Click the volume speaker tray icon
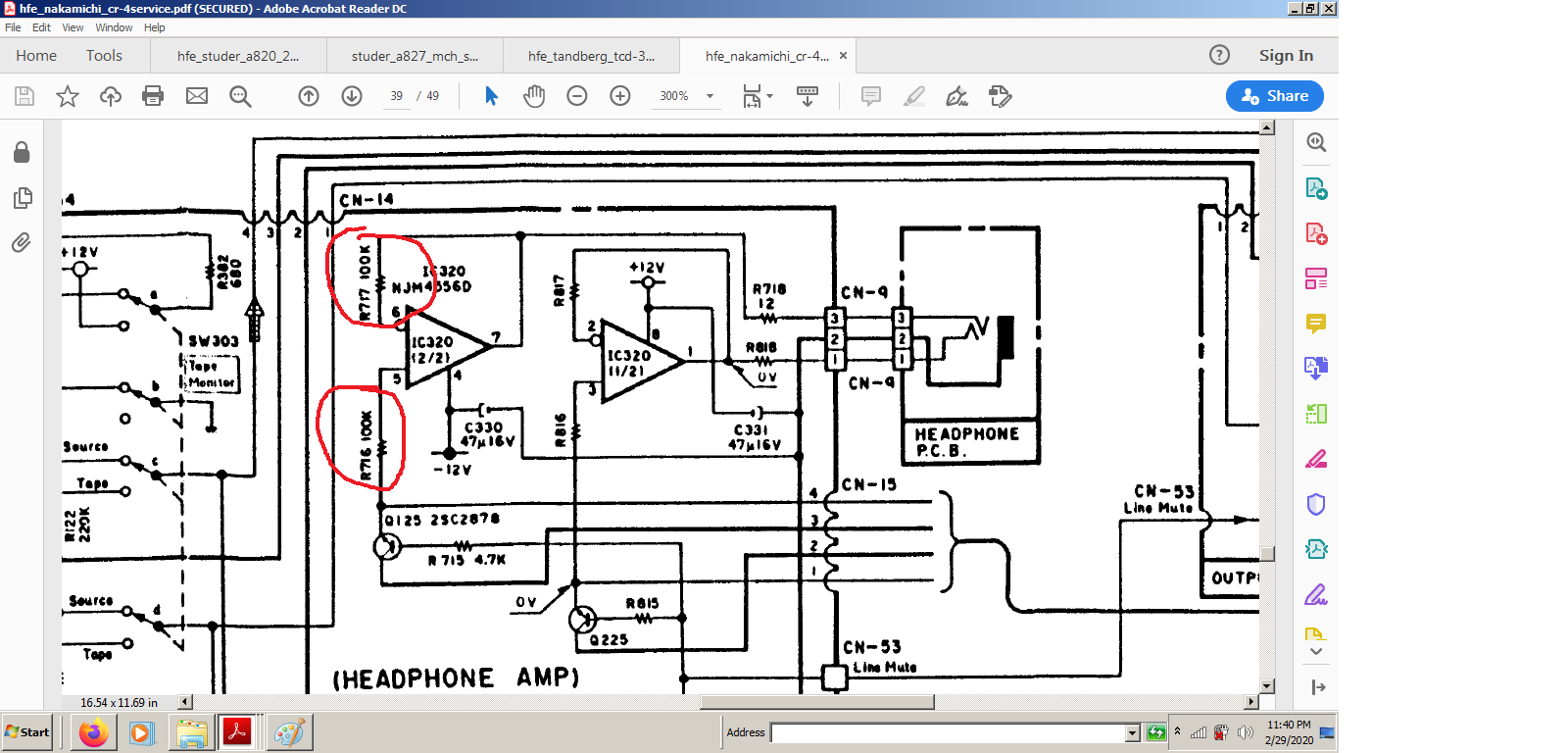The image size is (1568, 753). pyautogui.click(x=1245, y=732)
